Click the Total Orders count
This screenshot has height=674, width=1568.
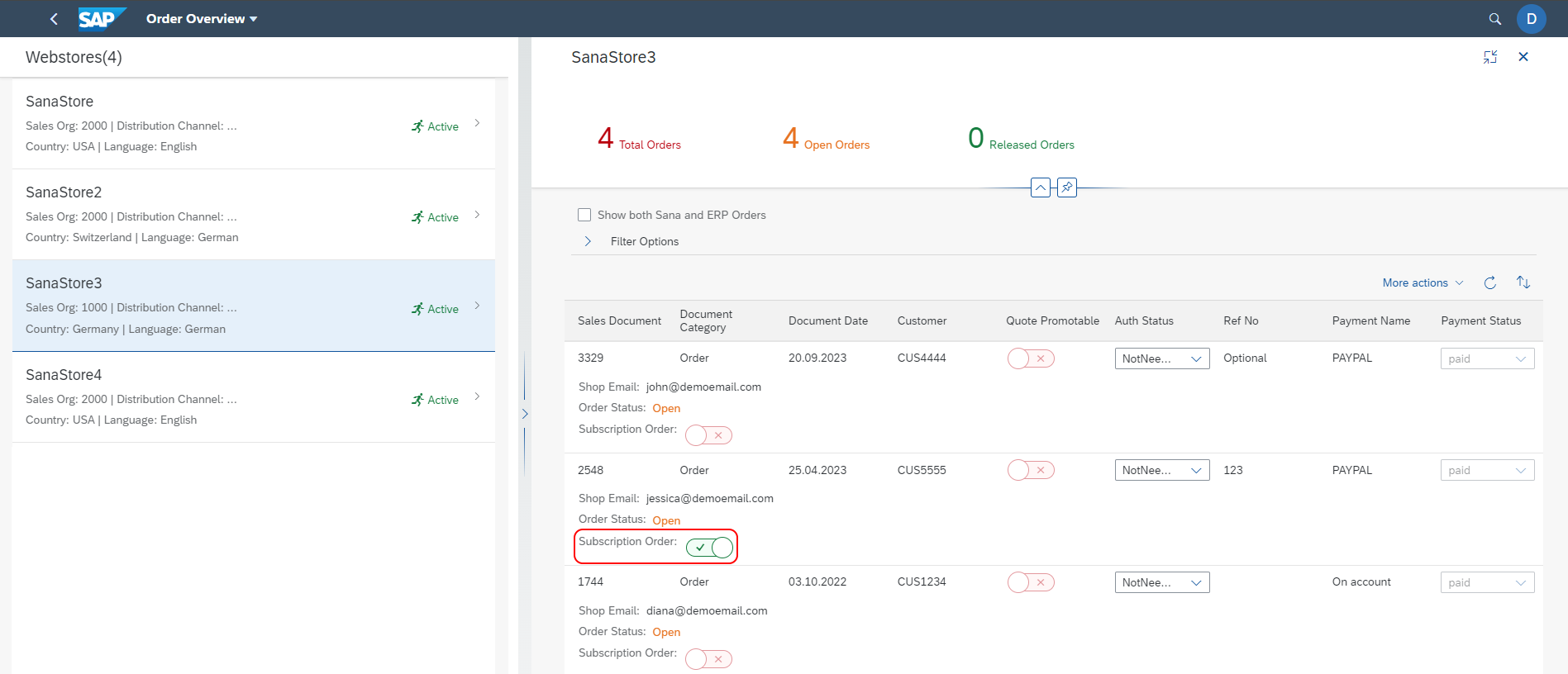point(639,138)
